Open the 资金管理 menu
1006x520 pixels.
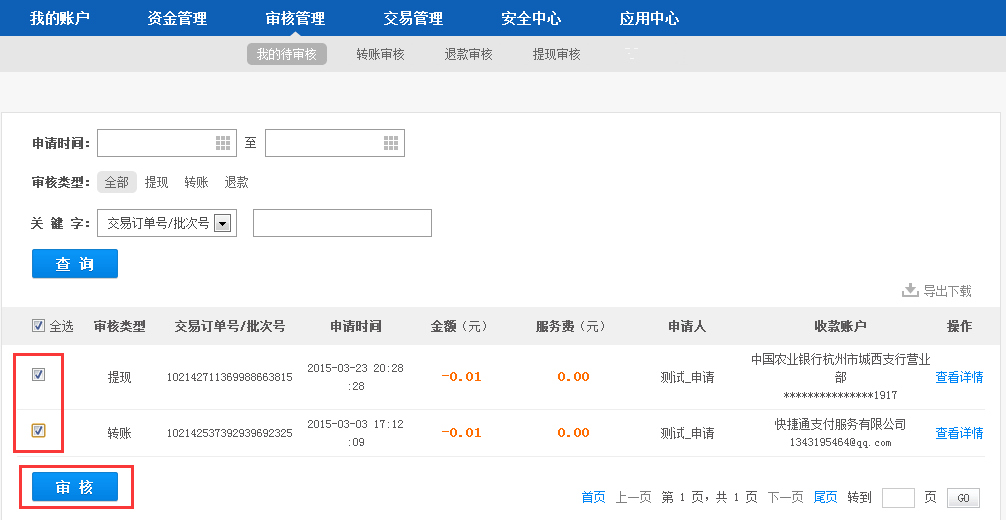177,18
